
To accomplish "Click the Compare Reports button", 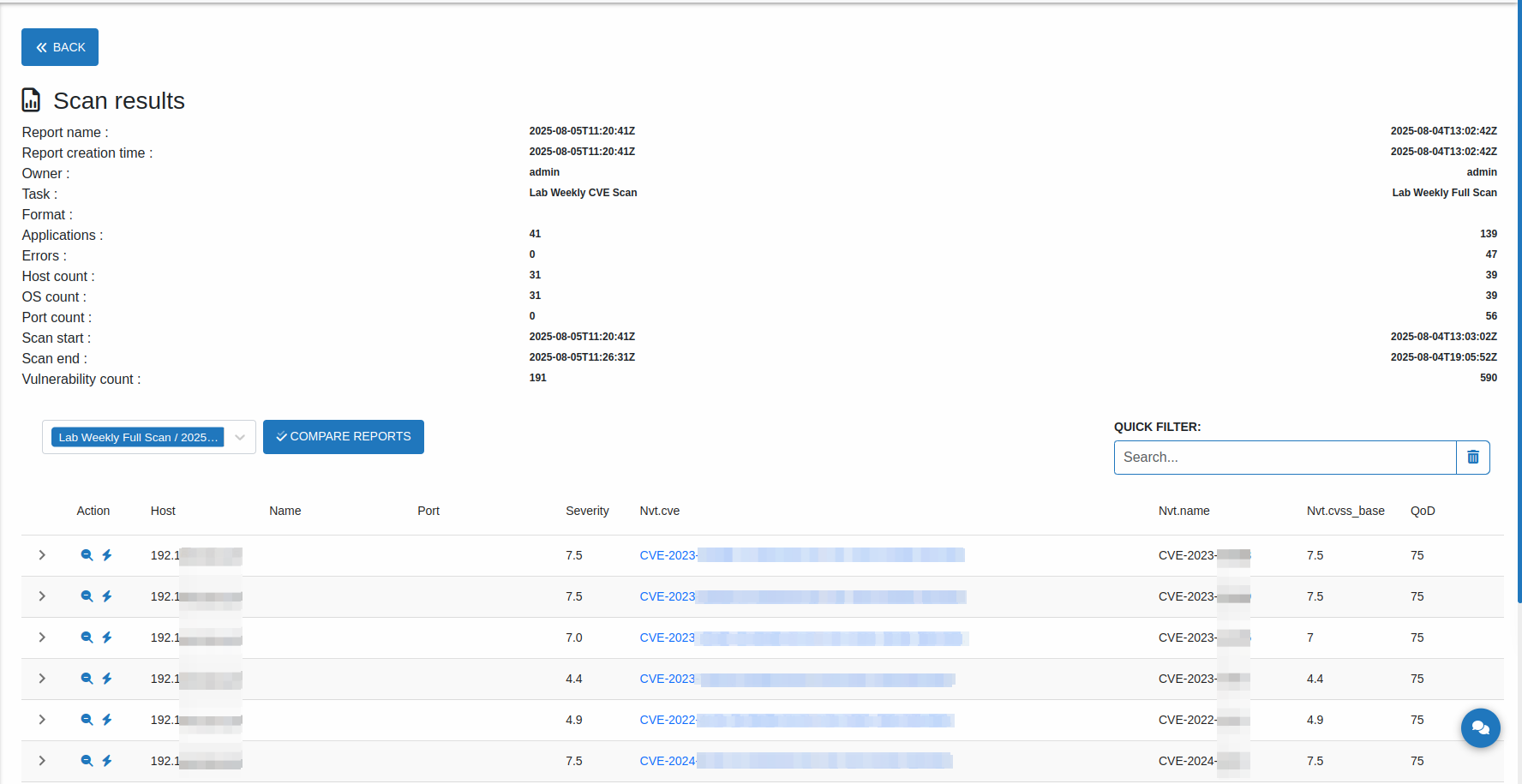I will click(343, 437).
